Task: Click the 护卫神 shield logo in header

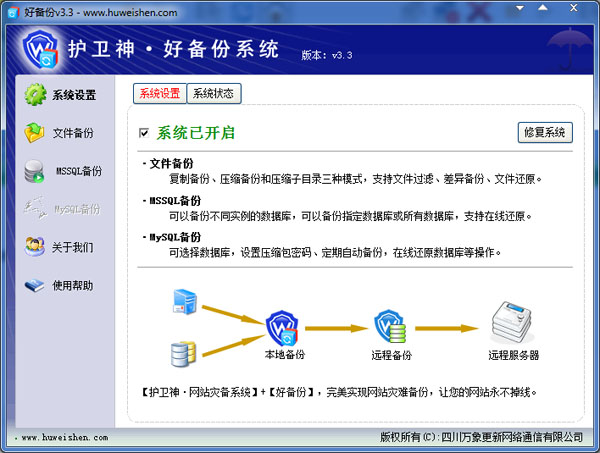Action: point(39,50)
